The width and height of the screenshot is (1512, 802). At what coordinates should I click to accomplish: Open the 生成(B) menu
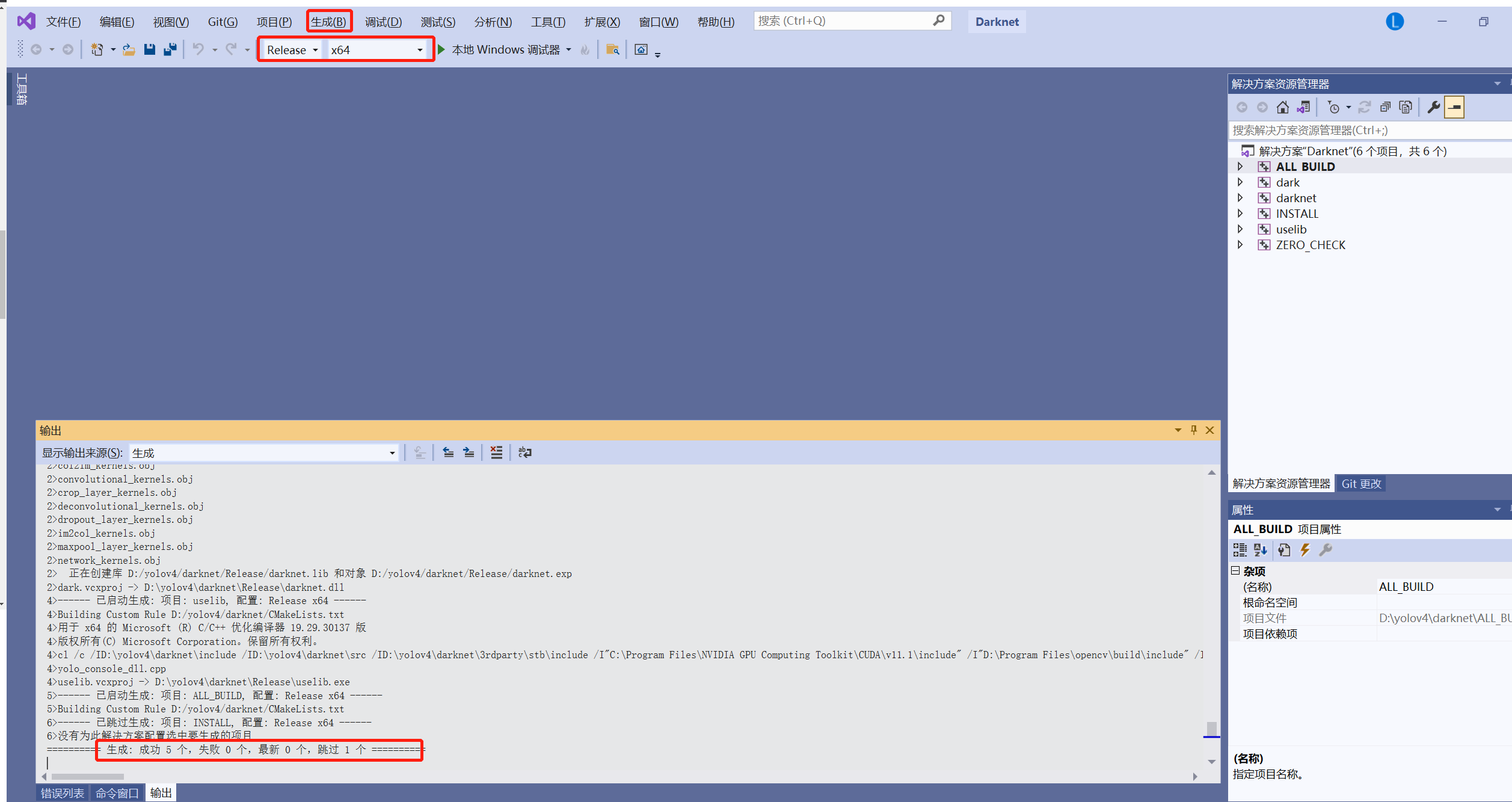click(328, 21)
